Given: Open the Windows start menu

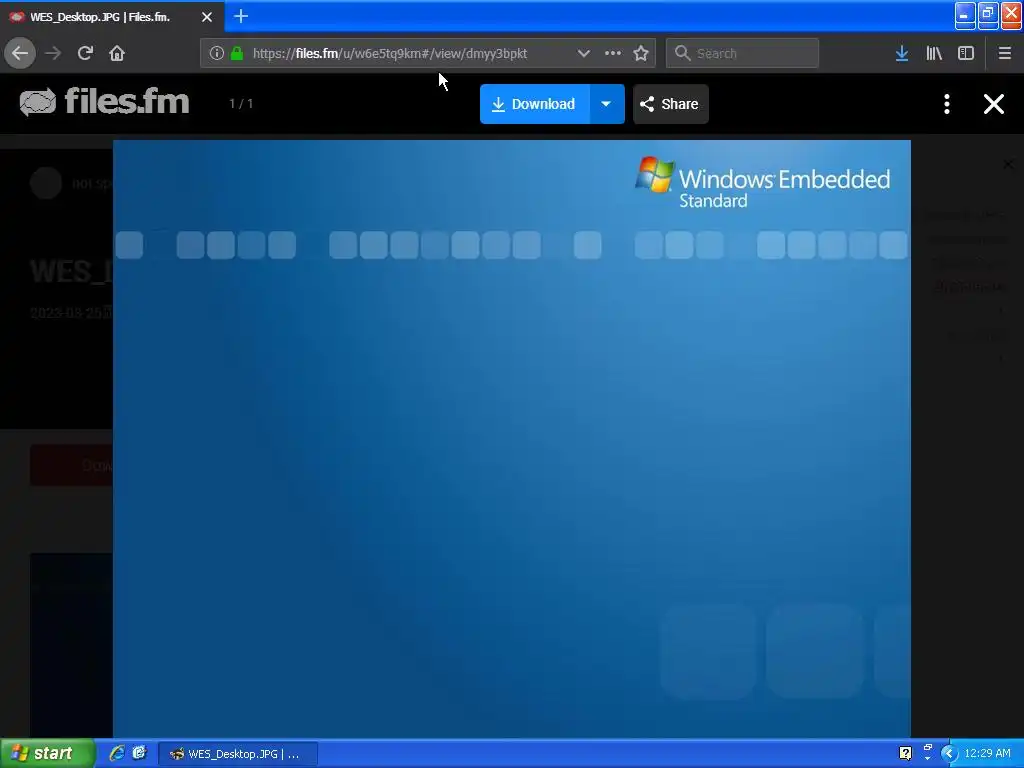Looking at the screenshot, I should pos(48,754).
